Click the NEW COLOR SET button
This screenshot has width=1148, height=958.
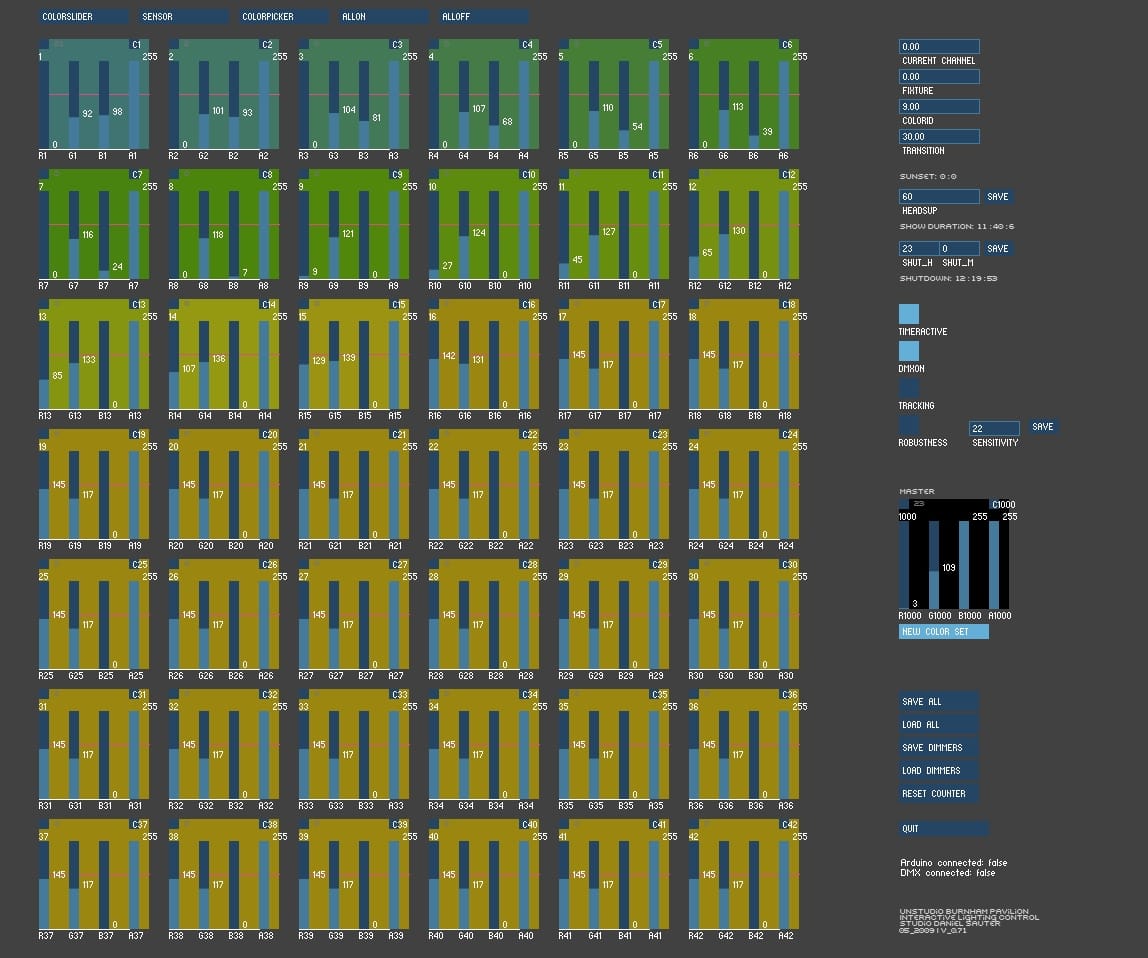[x=944, y=631]
